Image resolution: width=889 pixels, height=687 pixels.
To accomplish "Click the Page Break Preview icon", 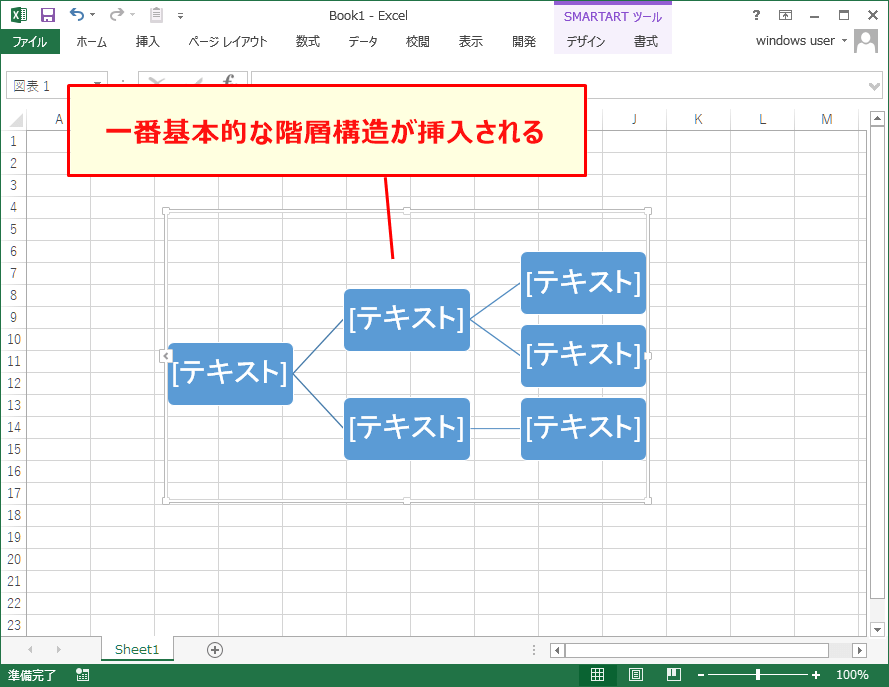I will click(674, 675).
